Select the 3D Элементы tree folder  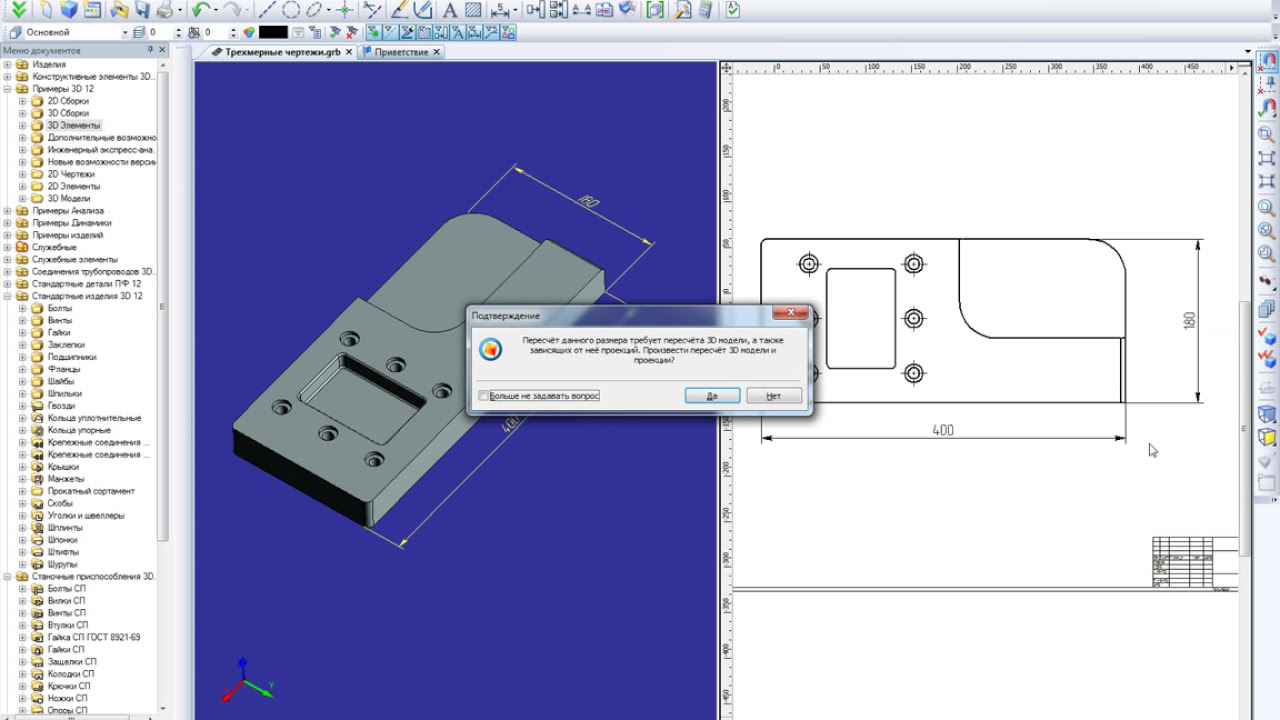74,125
